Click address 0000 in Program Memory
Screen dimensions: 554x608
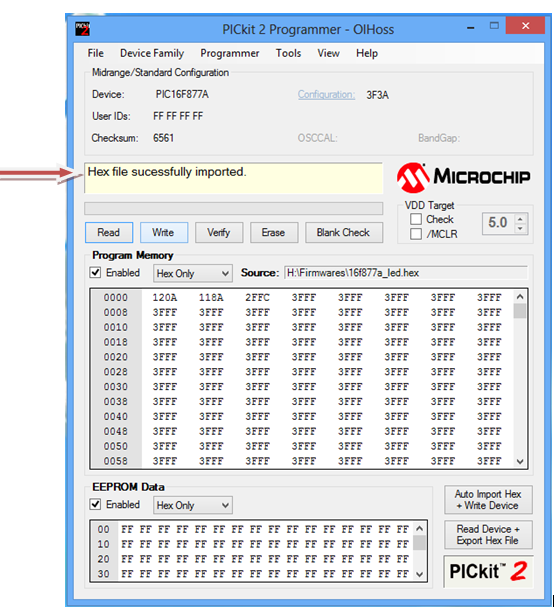pyautogui.click(x=116, y=298)
